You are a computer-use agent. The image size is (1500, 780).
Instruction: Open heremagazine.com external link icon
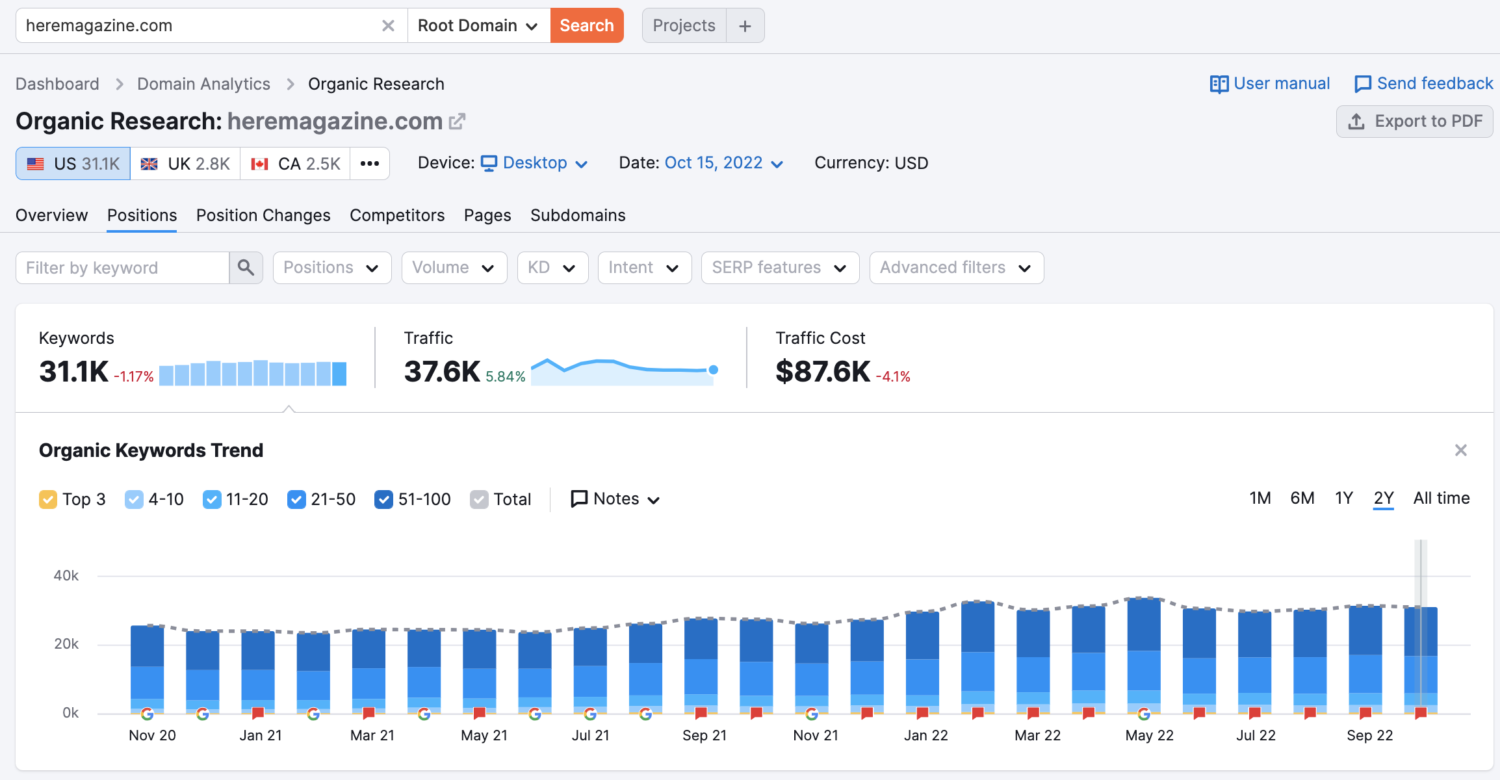(x=457, y=122)
